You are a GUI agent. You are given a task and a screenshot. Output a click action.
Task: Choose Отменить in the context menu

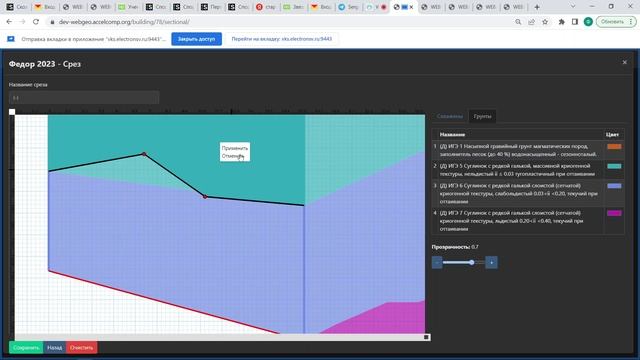(x=233, y=156)
